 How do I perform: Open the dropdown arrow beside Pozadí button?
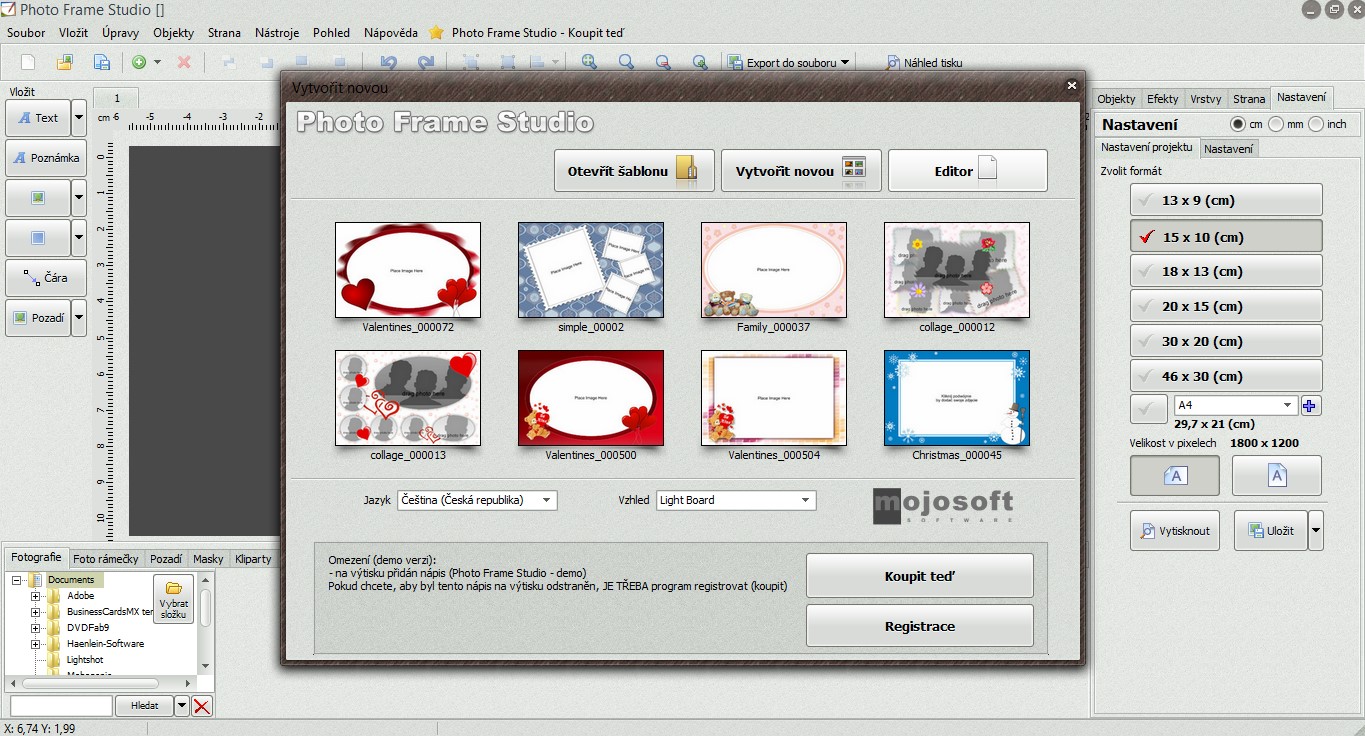click(x=79, y=318)
